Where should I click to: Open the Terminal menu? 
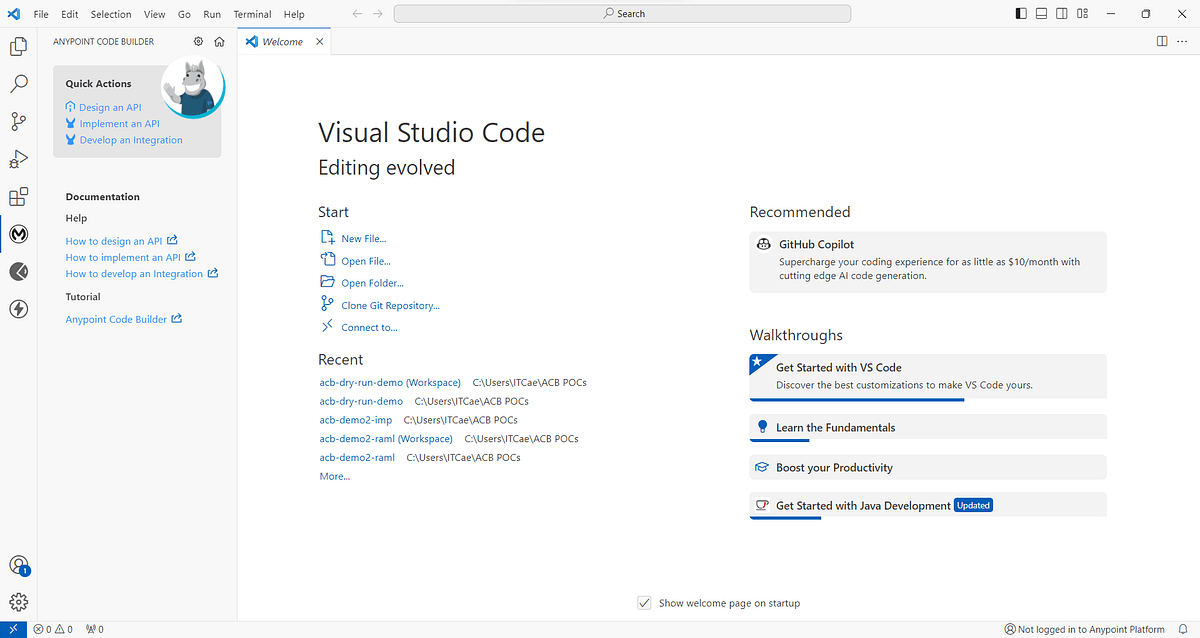pos(252,14)
